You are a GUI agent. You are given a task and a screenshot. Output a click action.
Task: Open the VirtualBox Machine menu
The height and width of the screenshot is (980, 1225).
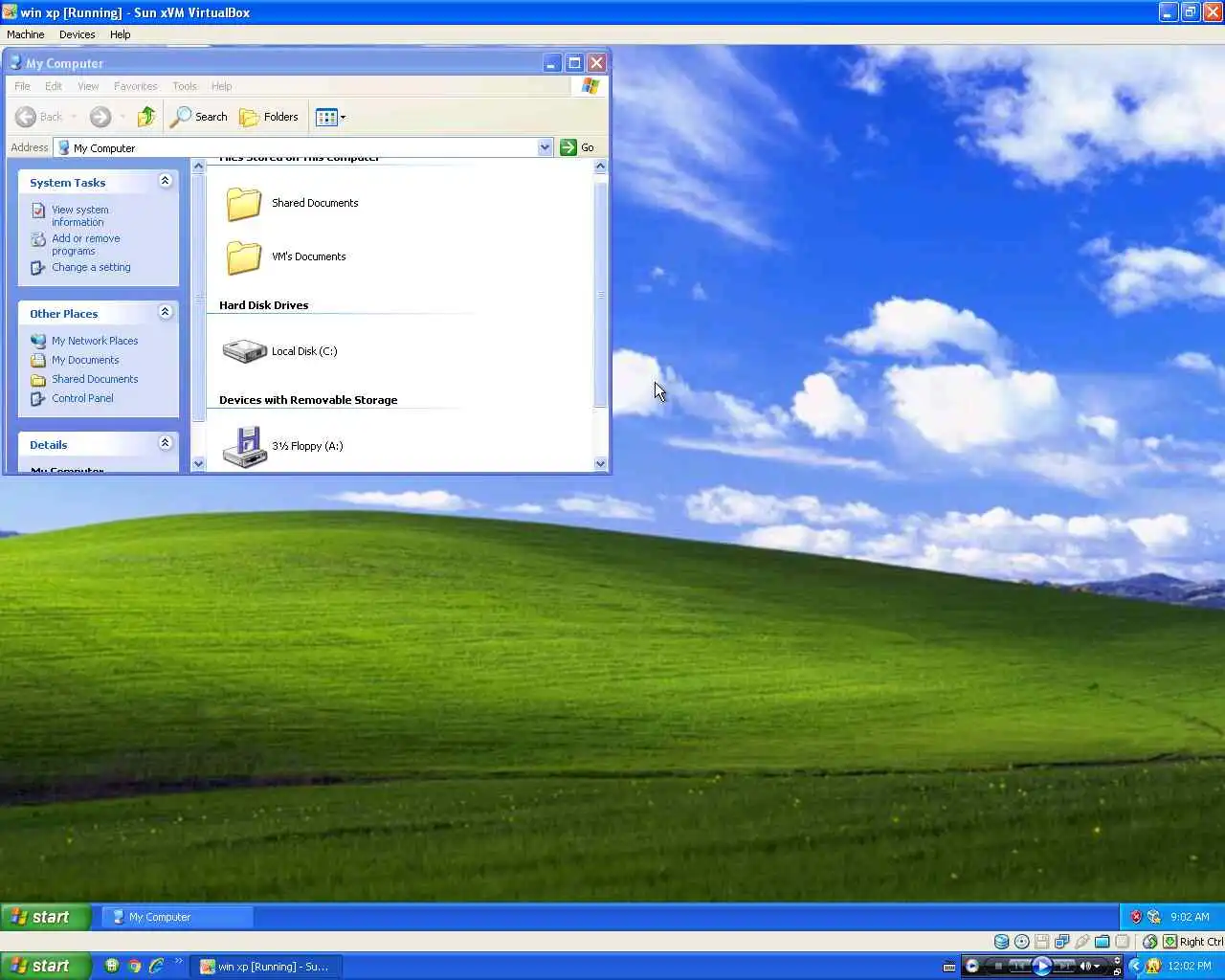[26, 34]
